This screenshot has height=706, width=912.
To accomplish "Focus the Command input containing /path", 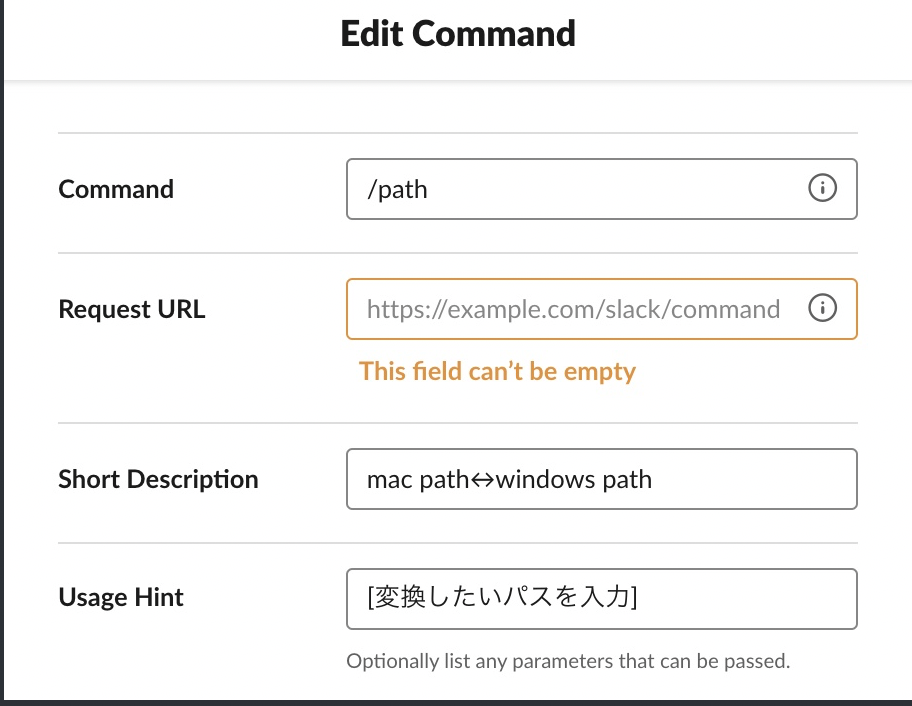I will point(601,189).
